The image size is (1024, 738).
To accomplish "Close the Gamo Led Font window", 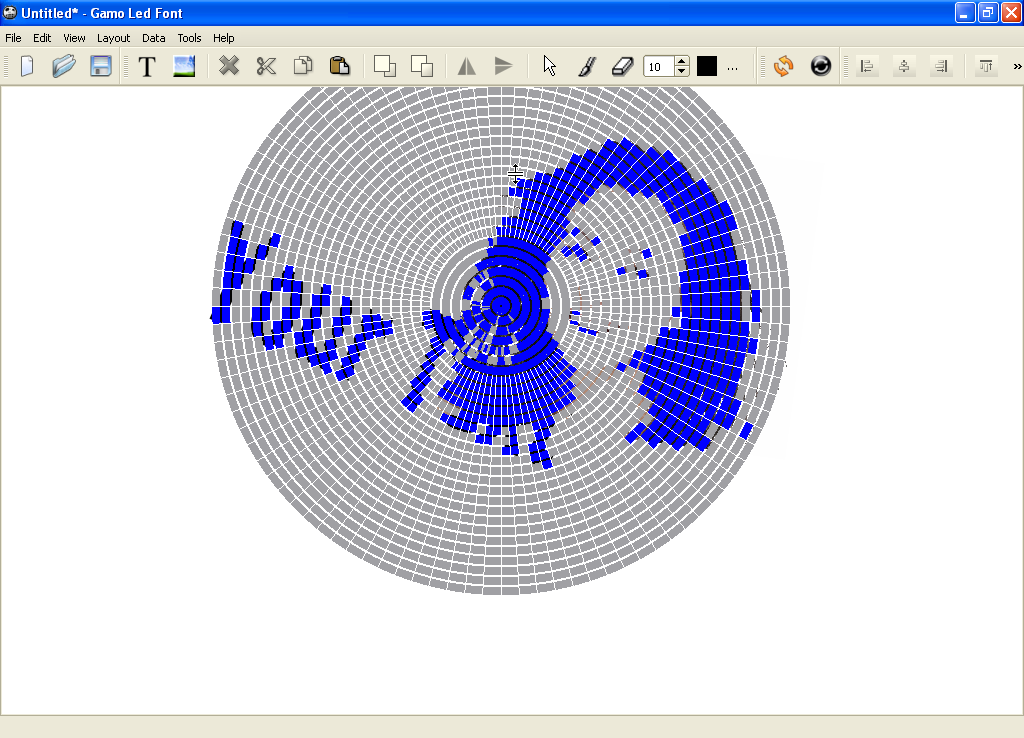I will tap(1010, 12).
